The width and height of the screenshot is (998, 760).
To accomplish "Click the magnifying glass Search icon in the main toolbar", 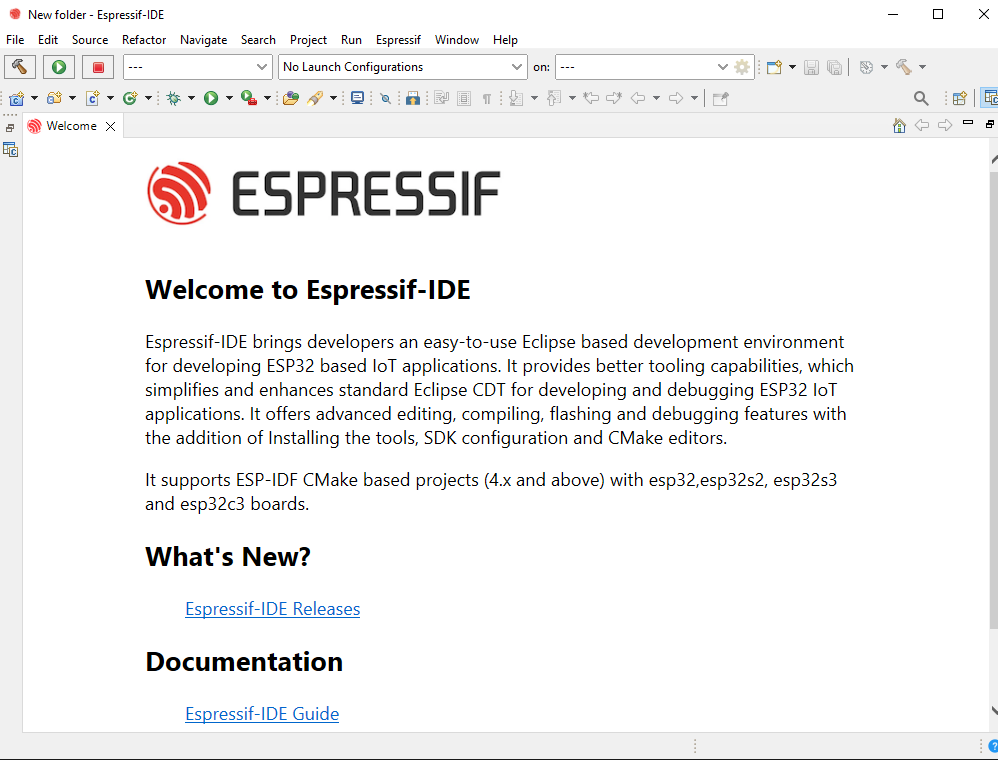I will [920, 98].
